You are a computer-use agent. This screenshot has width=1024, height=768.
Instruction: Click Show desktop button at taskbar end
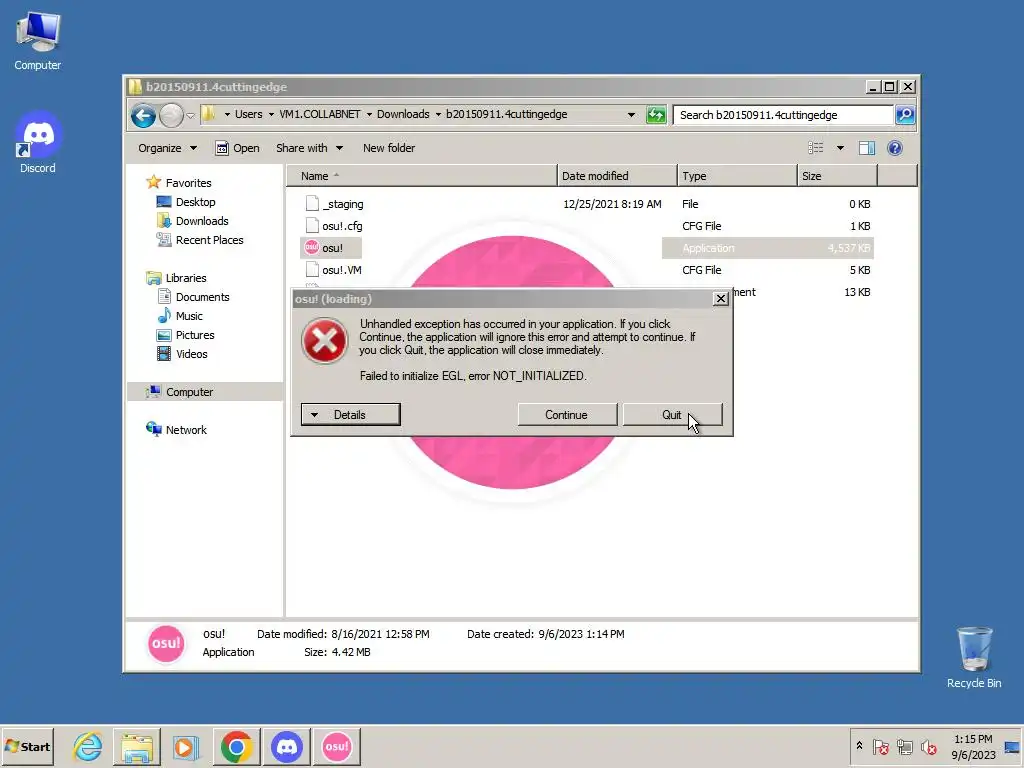[1013, 746]
